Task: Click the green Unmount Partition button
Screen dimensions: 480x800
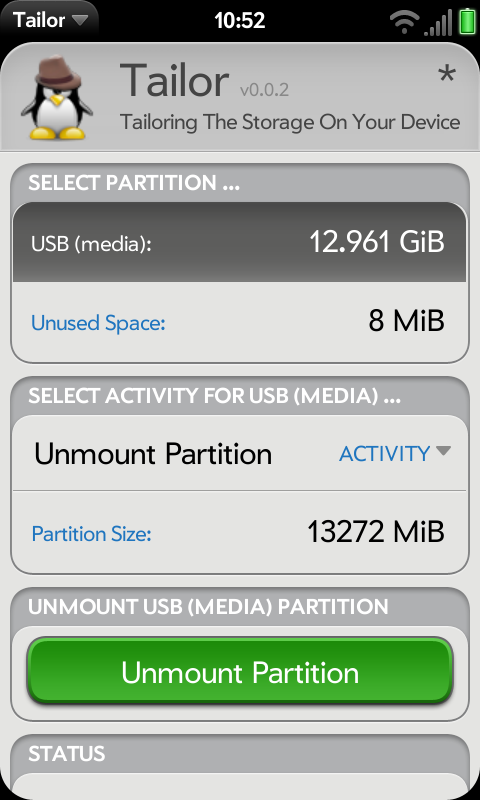Action: (x=239, y=671)
